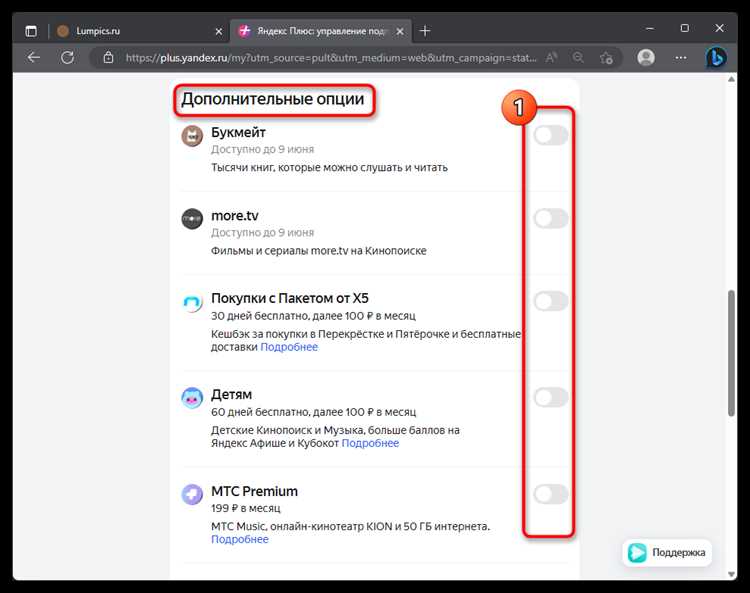750x593 pixels.
Task: Click the address bar URL
Action: (331, 58)
